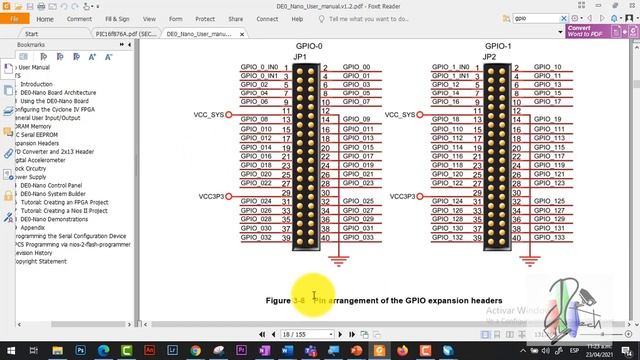640x360 pixels.
Task: Clear the gpio search text with the X
Action: click(564, 18)
